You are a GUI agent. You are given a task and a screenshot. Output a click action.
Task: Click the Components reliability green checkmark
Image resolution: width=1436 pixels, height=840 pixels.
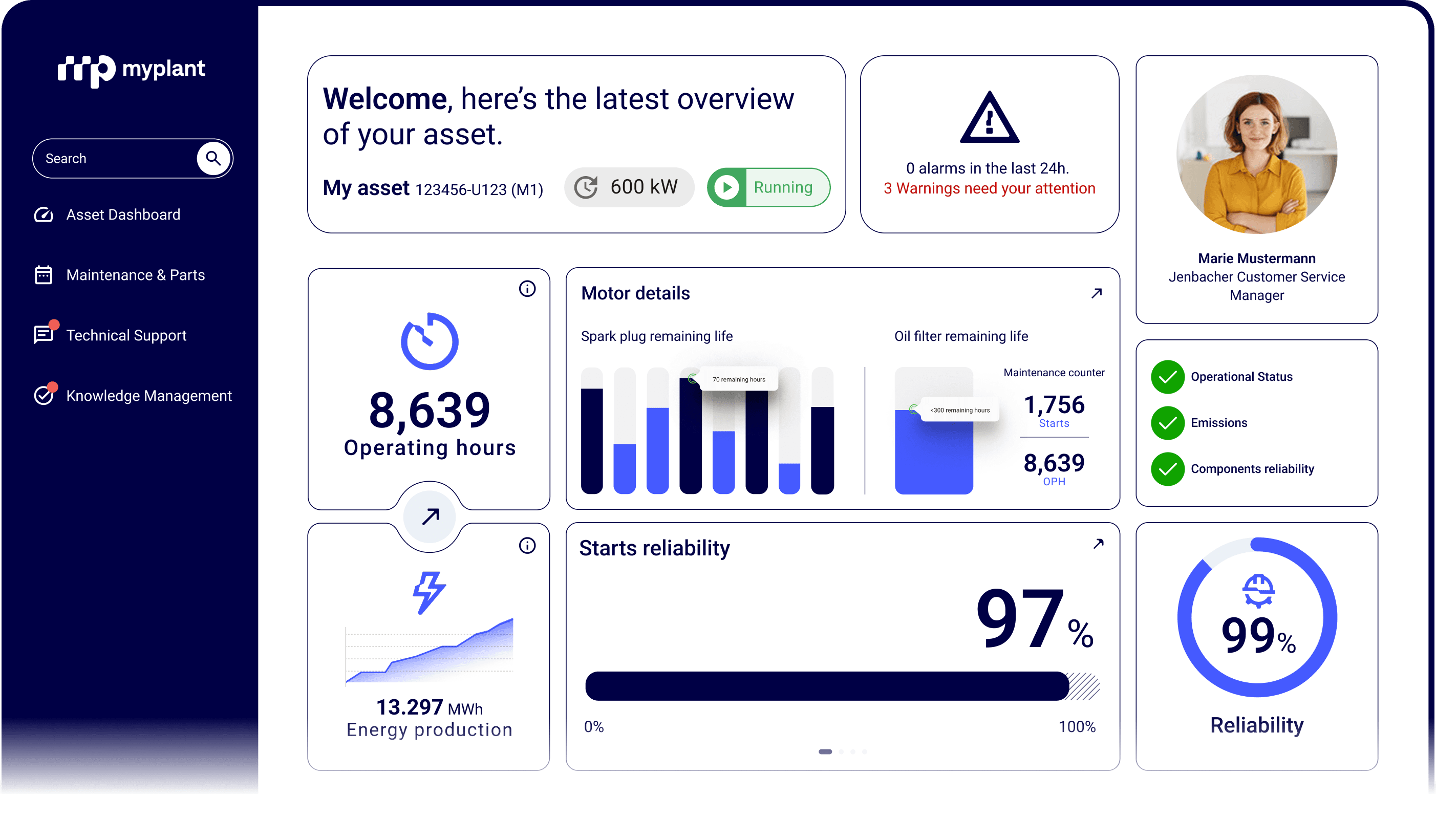pyautogui.click(x=1168, y=469)
